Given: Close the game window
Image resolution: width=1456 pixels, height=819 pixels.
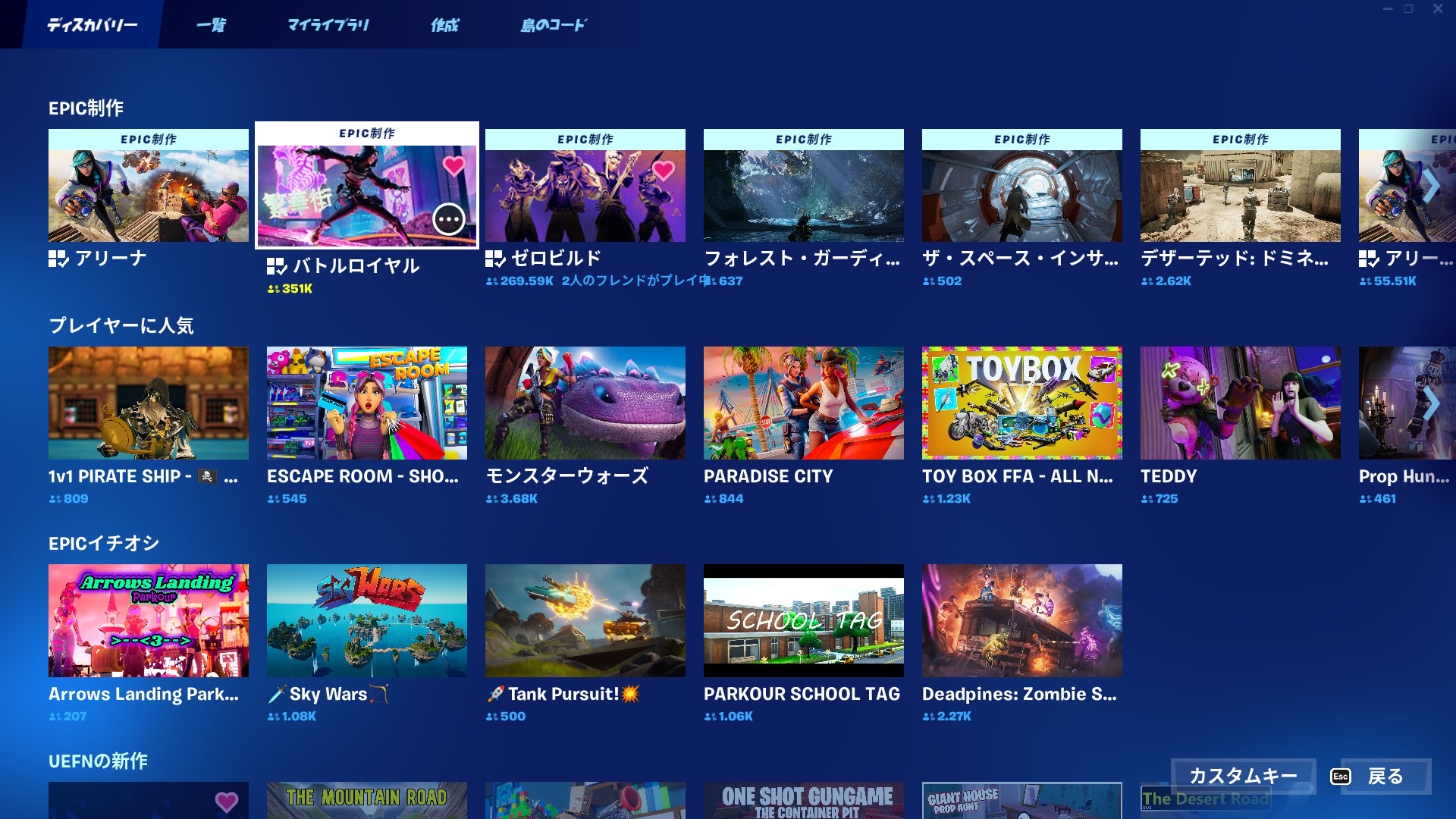Looking at the screenshot, I should [x=1437, y=9].
